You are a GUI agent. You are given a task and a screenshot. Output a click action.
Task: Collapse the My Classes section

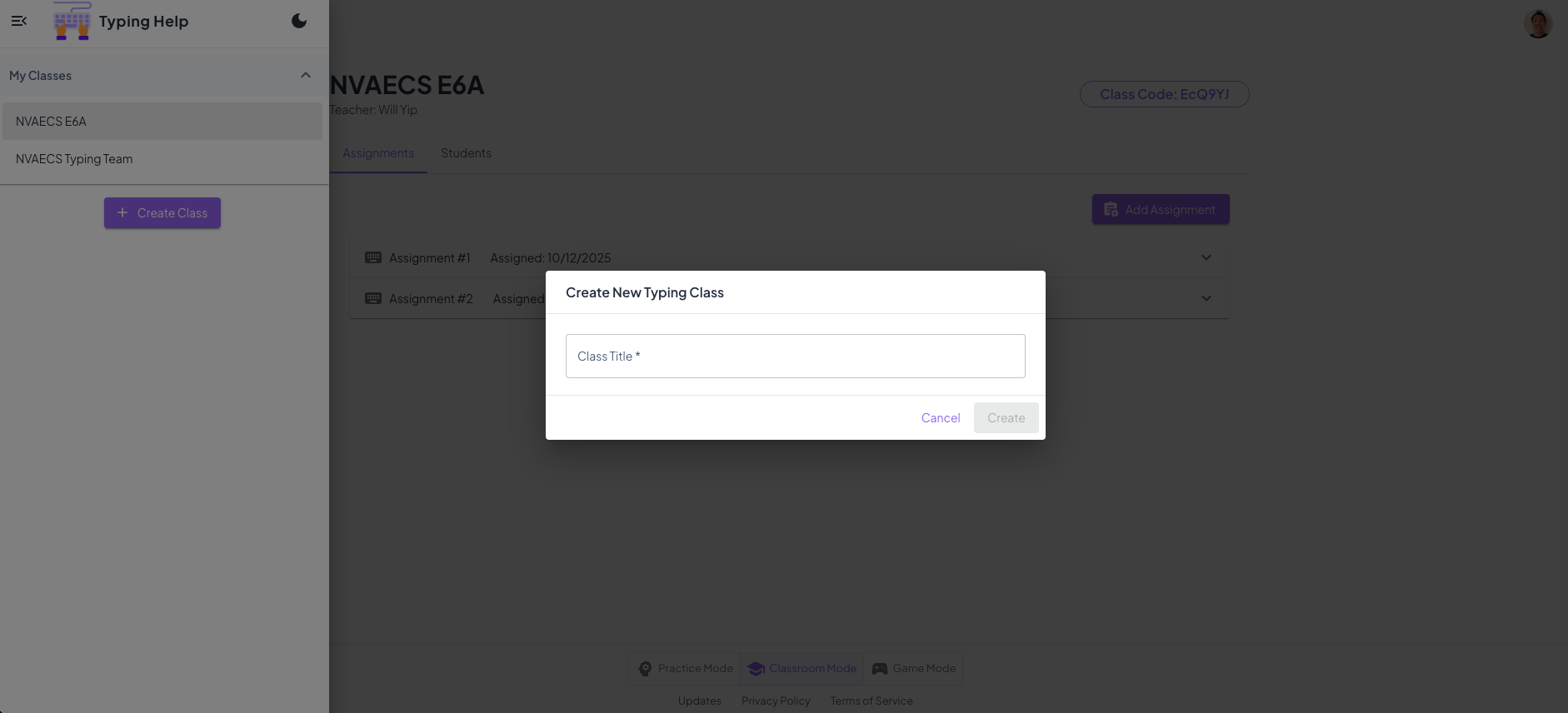(x=306, y=76)
